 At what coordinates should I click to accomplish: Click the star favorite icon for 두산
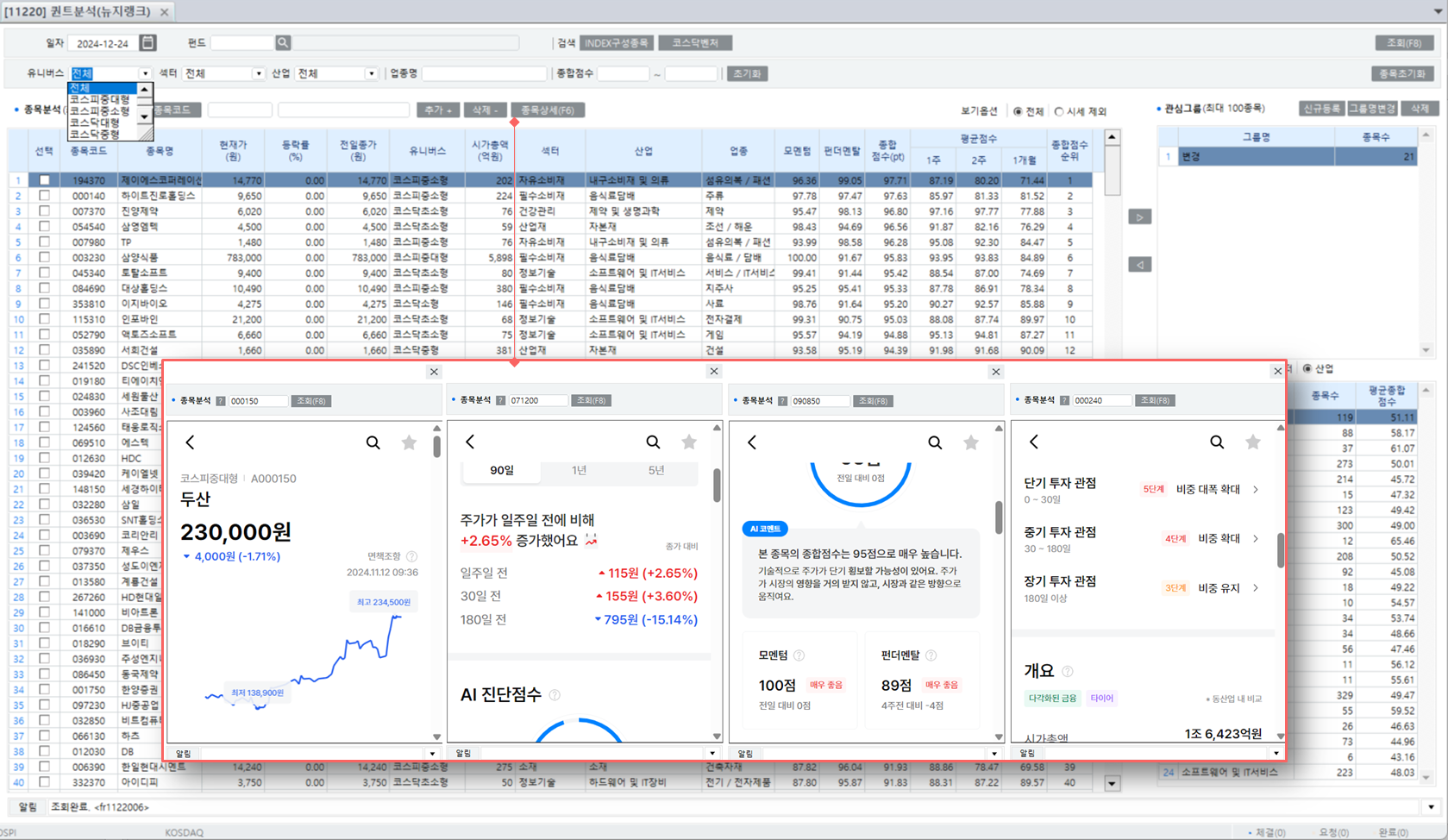pos(409,442)
